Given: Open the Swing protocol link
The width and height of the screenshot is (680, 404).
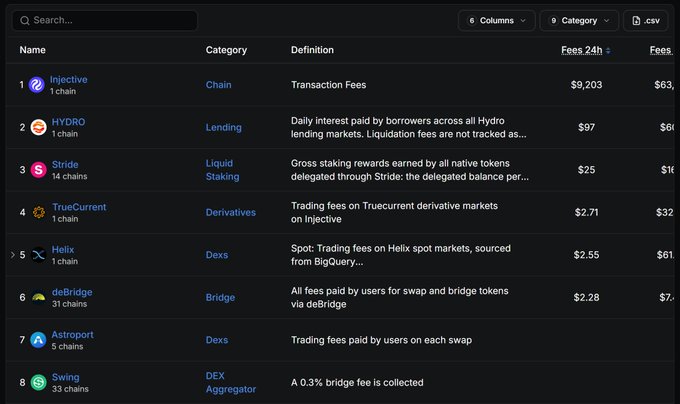Looking at the screenshot, I should [x=65, y=377].
